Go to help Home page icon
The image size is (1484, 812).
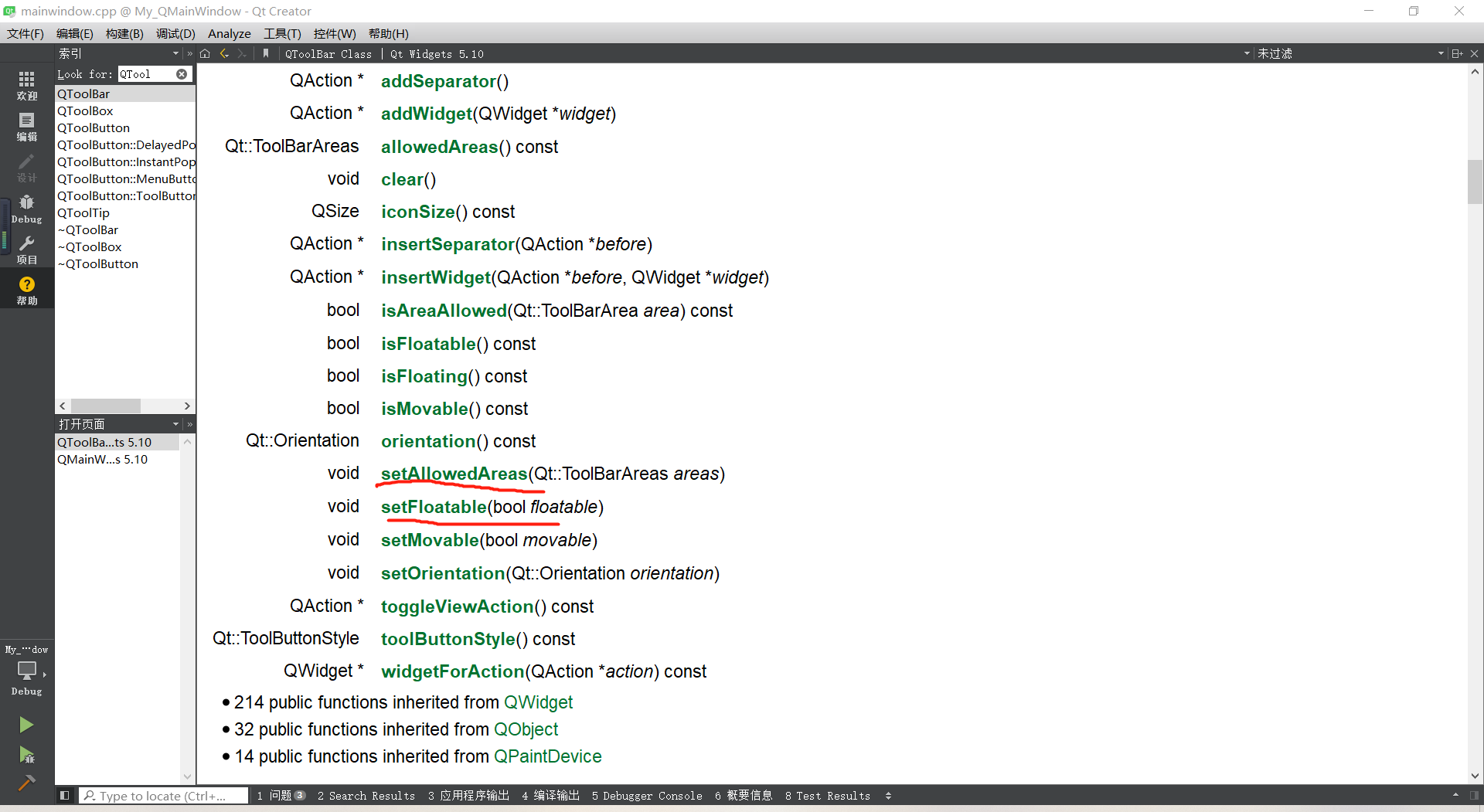pyautogui.click(x=205, y=53)
